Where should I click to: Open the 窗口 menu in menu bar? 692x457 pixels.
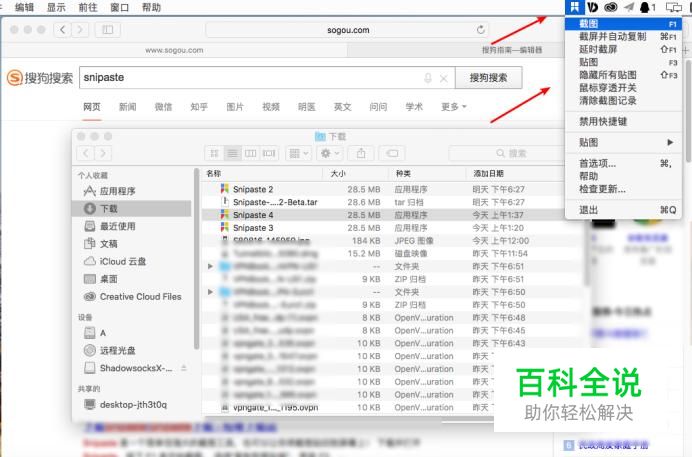tap(119, 7)
